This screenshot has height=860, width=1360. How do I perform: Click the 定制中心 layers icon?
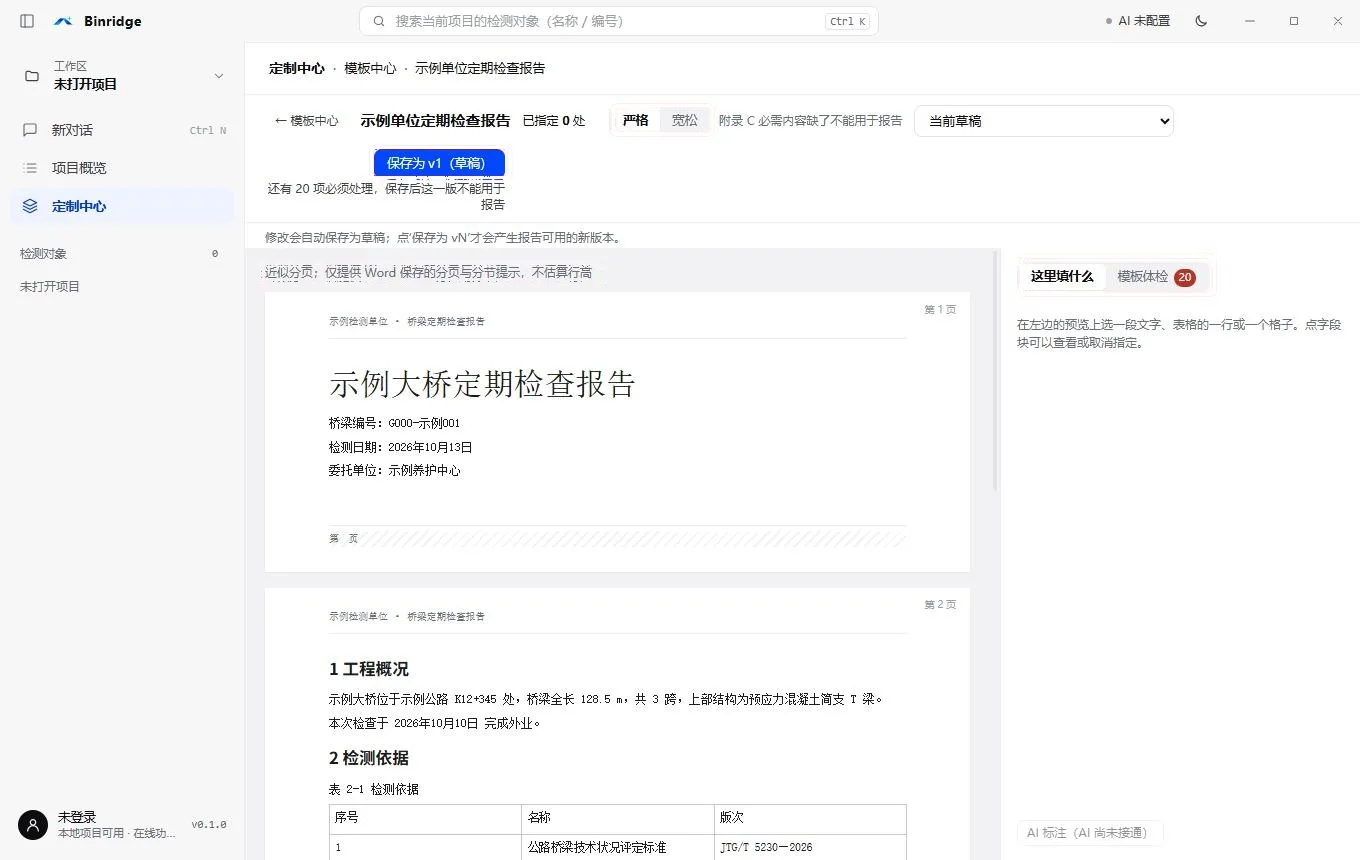pyautogui.click(x=30, y=206)
